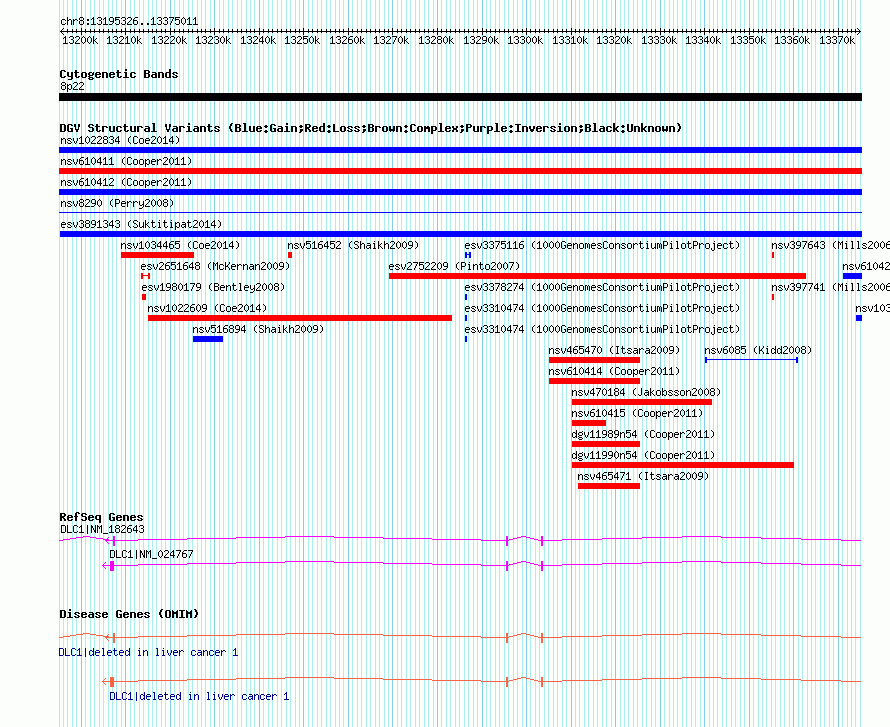Click the red bar under nsv1022609
The width and height of the screenshot is (890, 727).
coord(300,318)
